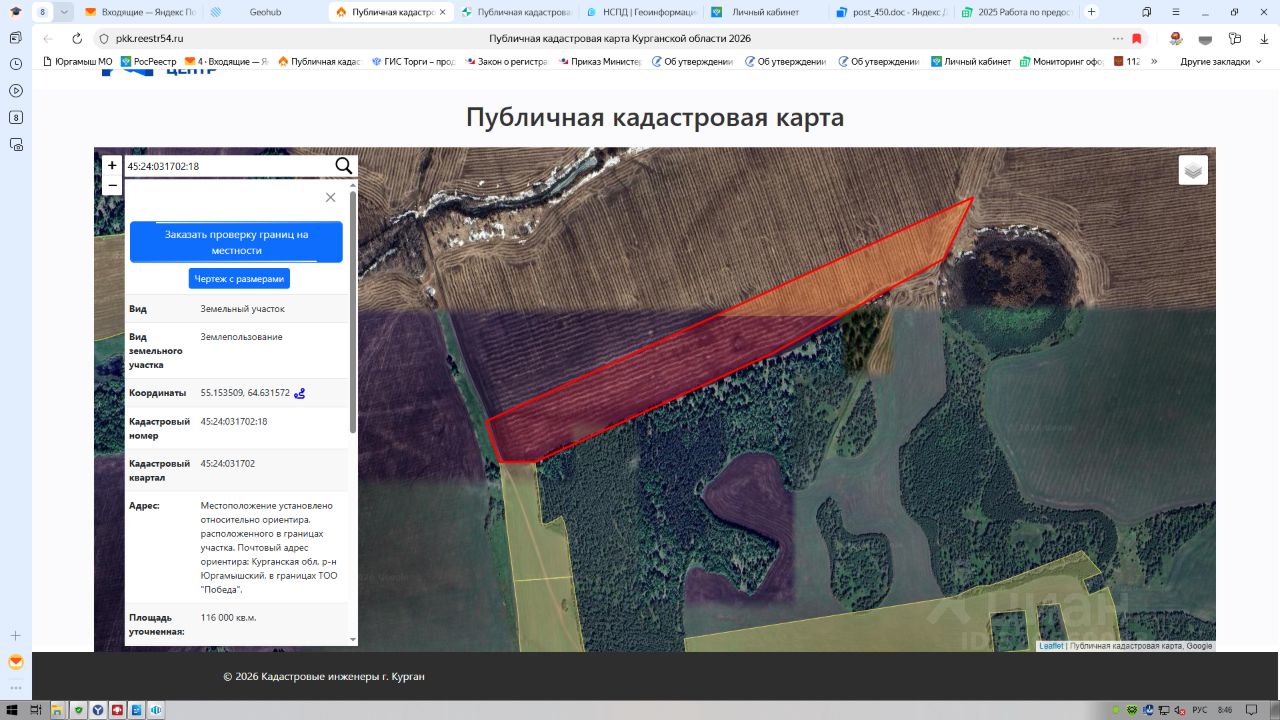Click the Землепользование parcel type value

[x=242, y=337]
